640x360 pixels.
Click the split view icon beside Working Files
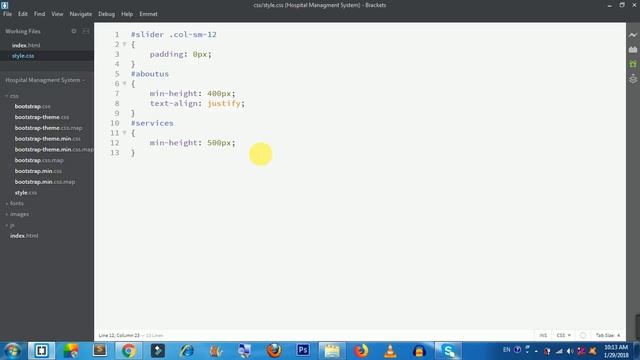click(x=86, y=31)
